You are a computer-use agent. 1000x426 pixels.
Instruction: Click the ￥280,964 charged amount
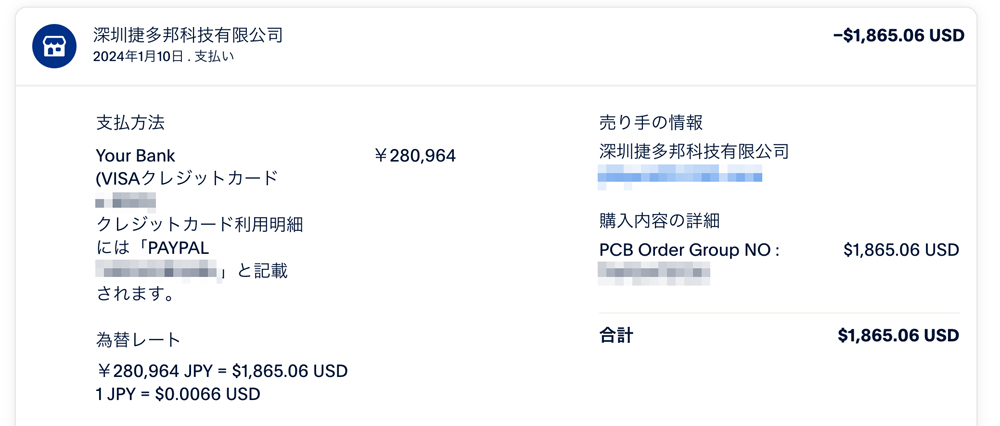[x=414, y=155]
